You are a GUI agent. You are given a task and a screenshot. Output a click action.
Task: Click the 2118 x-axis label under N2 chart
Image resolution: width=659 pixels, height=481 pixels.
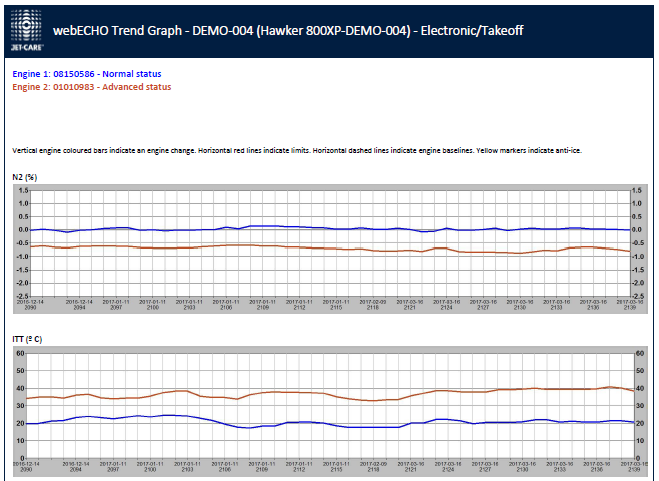pyautogui.click(x=373, y=307)
